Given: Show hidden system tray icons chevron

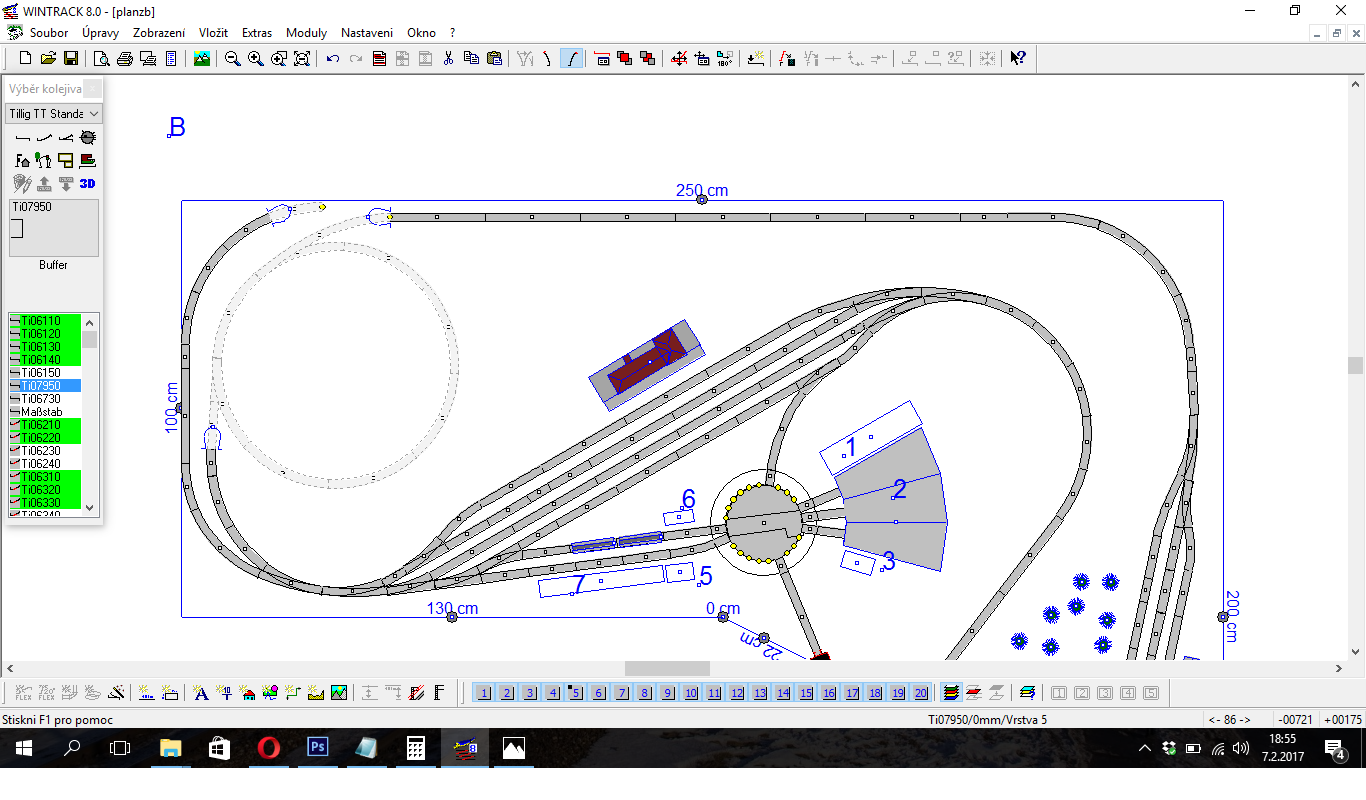Looking at the screenshot, I should point(1145,748).
